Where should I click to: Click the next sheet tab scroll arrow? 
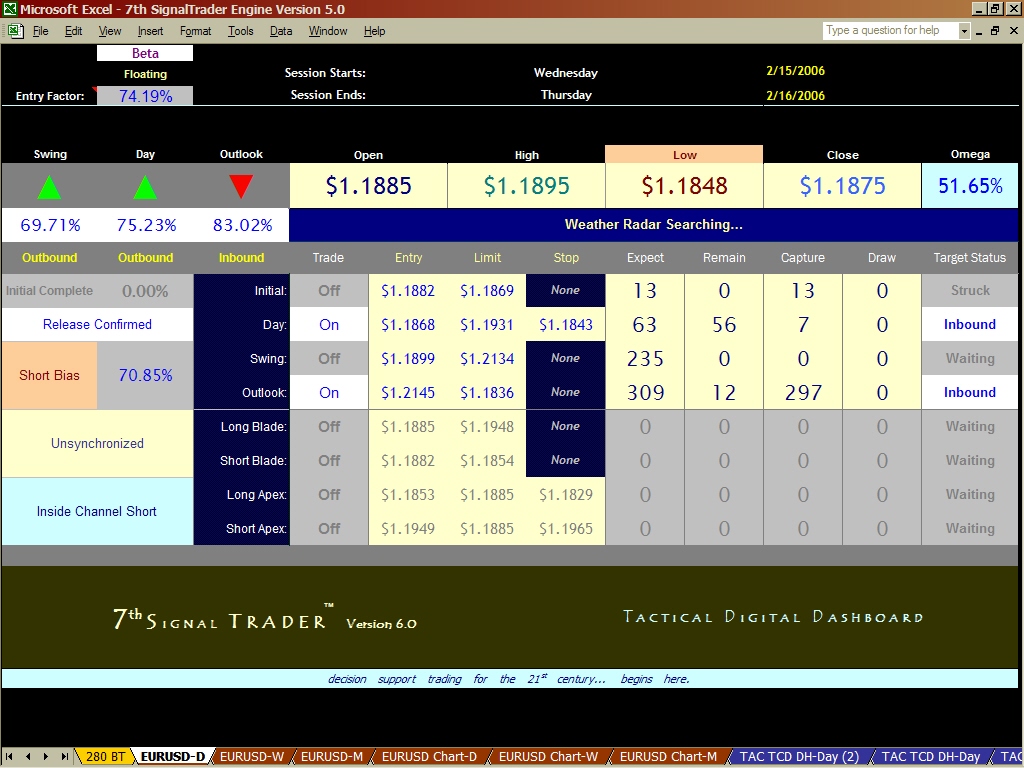click(x=46, y=756)
